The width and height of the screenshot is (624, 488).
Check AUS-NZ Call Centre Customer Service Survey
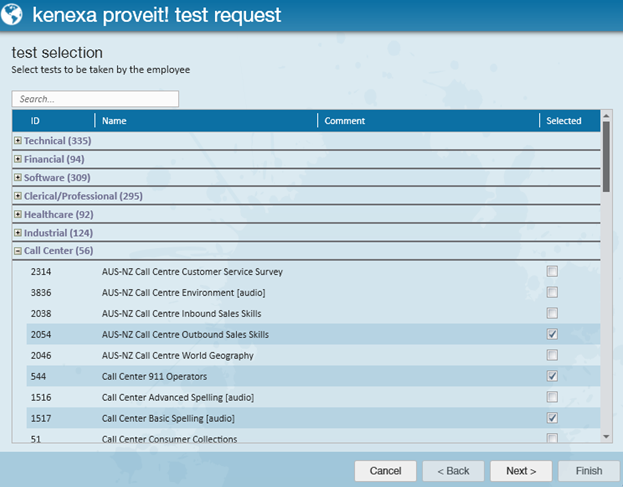point(552,271)
